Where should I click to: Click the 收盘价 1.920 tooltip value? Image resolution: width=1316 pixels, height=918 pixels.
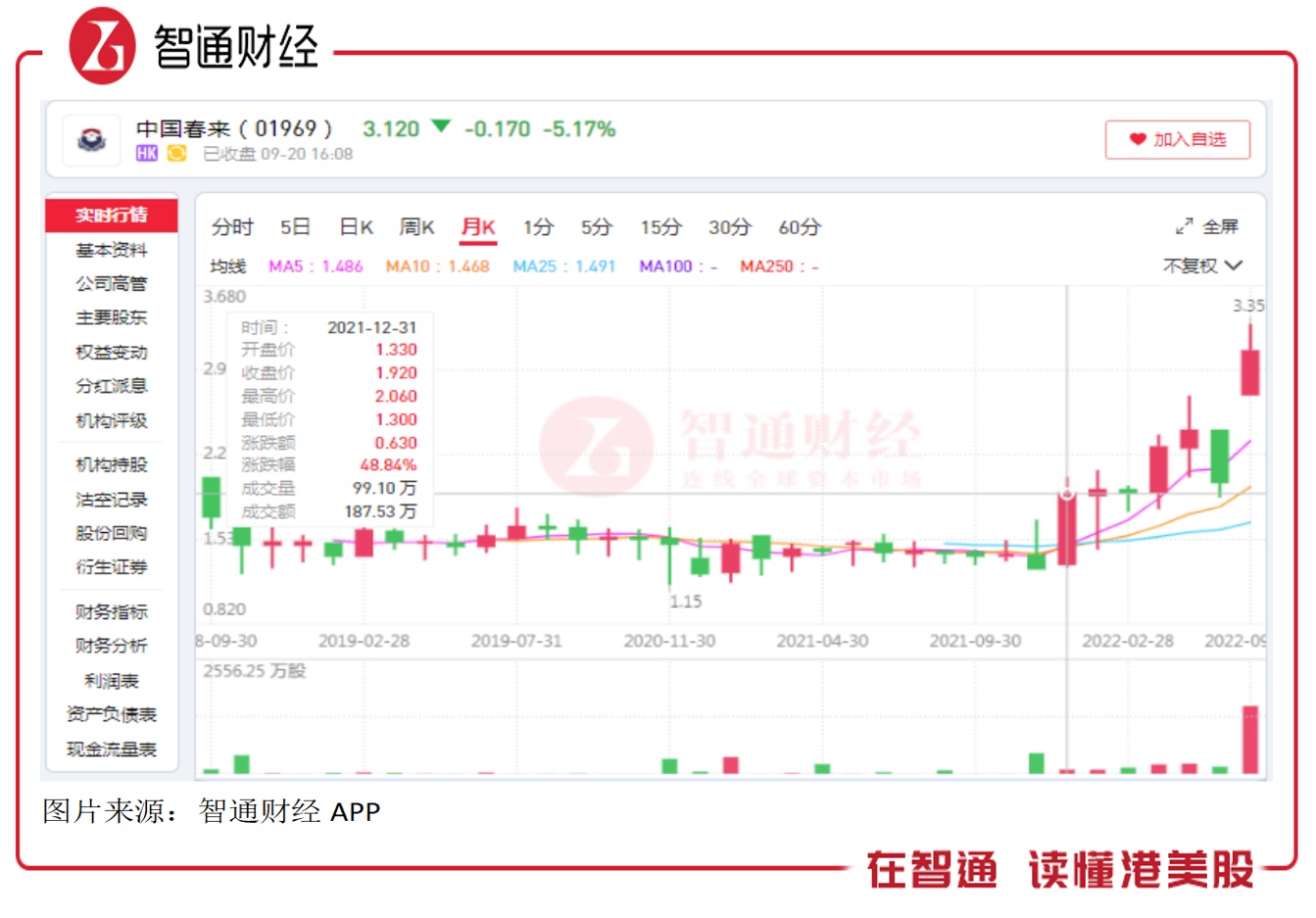click(x=396, y=373)
